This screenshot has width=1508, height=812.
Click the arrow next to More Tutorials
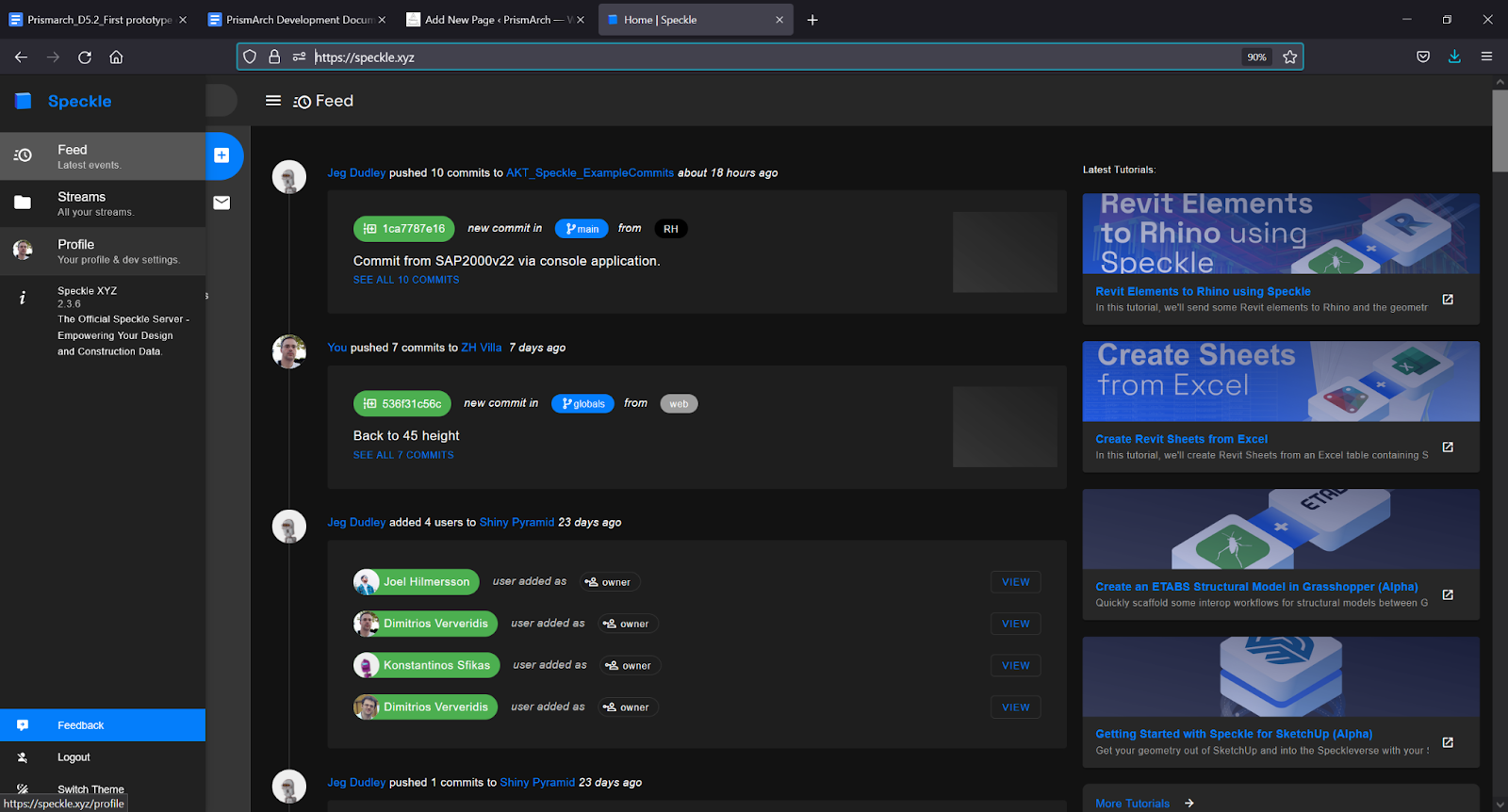(1189, 804)
